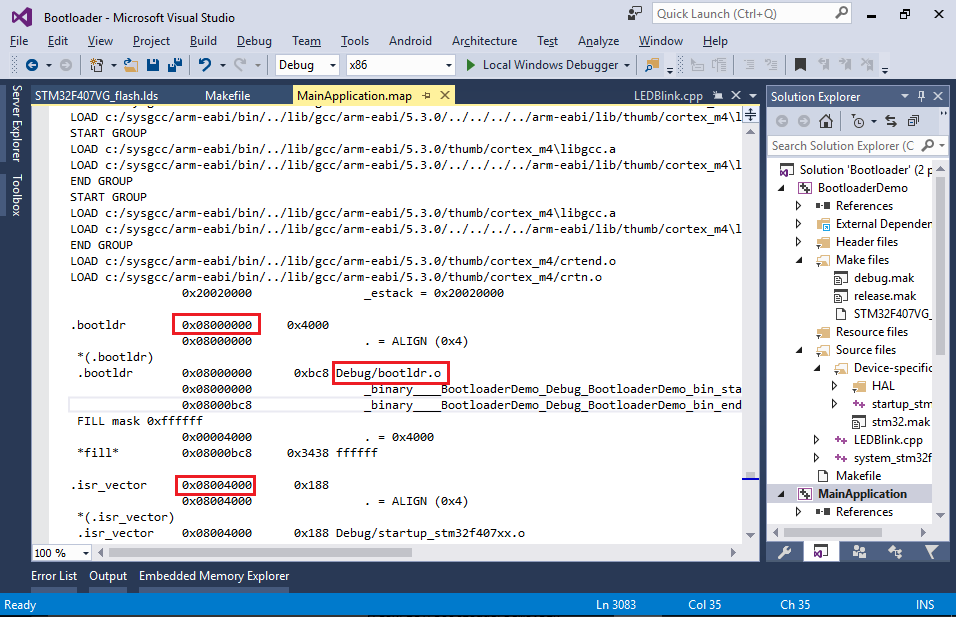The image size is (956, 617).
Task: Open the LEDBlink.cpp preview tab
Action: click(668, 96)
